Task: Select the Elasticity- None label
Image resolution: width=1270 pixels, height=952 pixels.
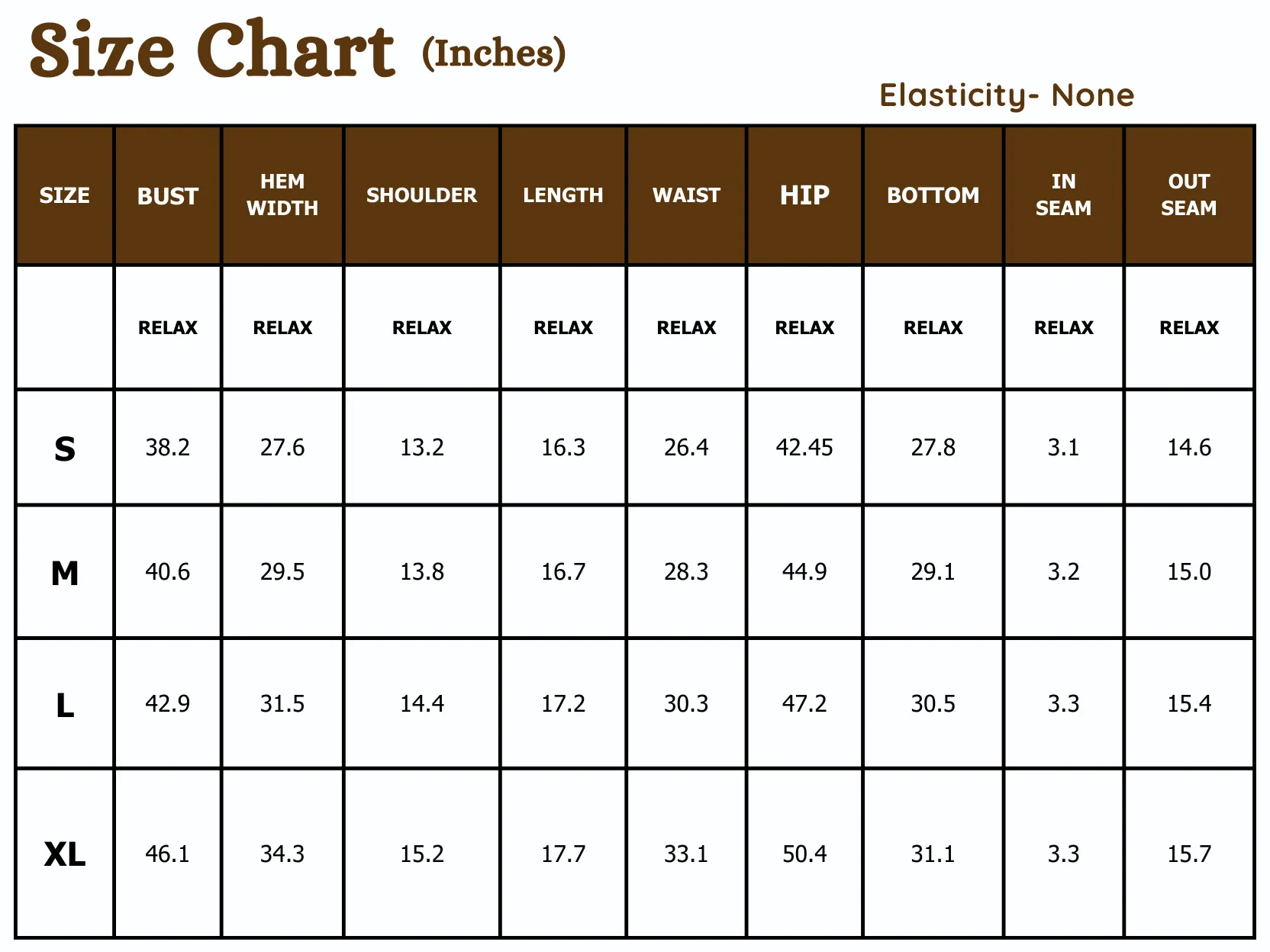Action: [x=1007, y=95]
